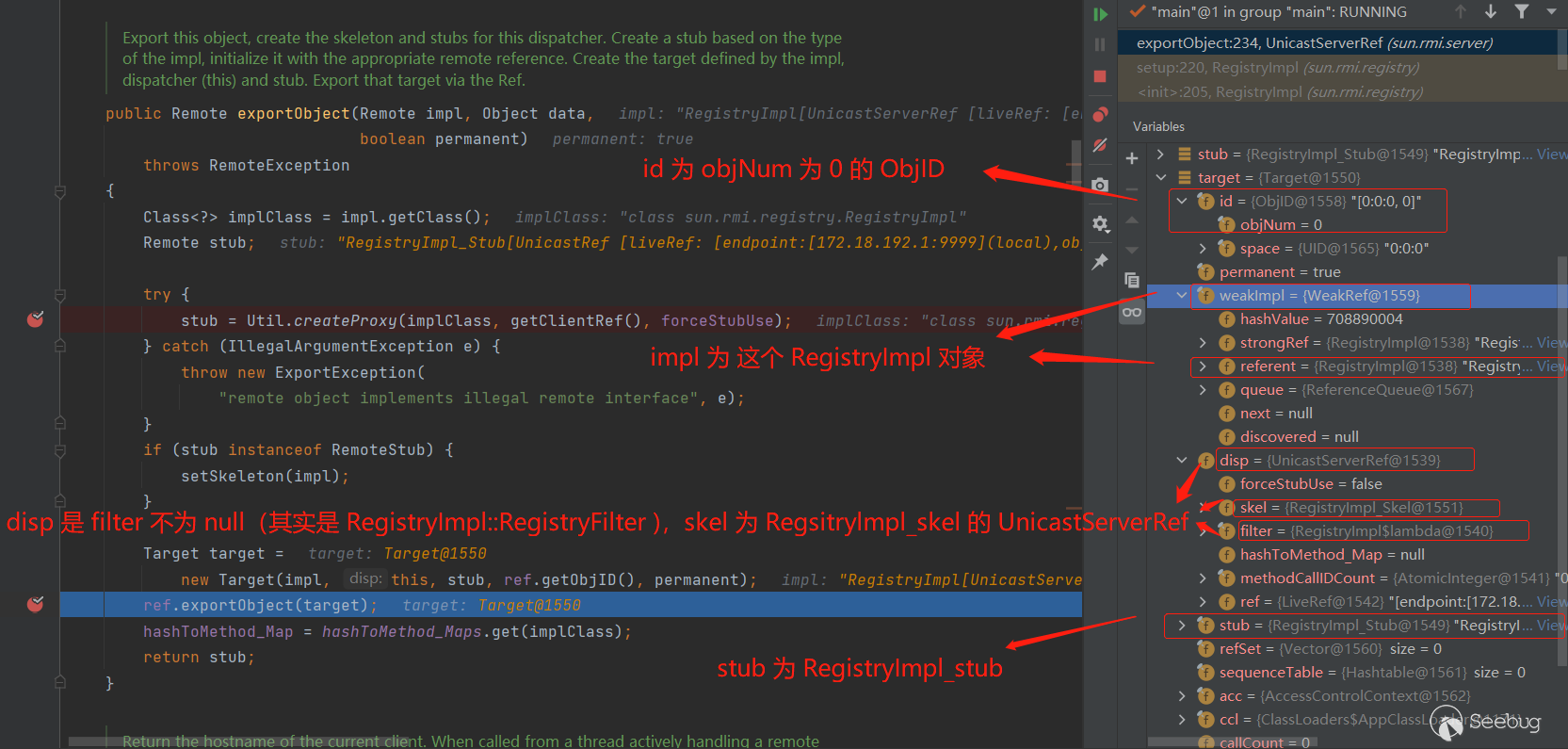Viewport: 1568px width, 749px height.
Task: Expand the top-level stub variable
Action: [1160, 154]
